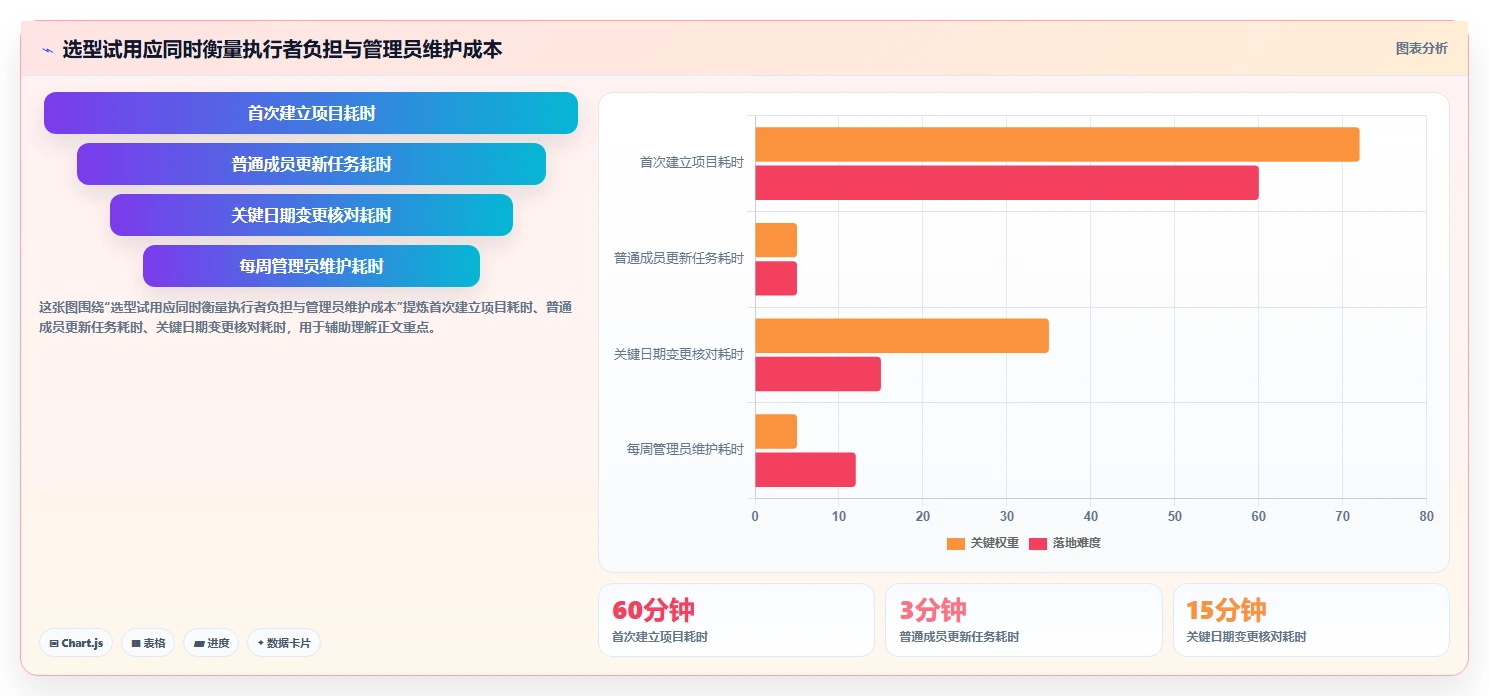1489x696 pixels.
Task: Click the header title 选型试用应同时衡量执行者负担与管理员维护成本
Action: click(x=282, y=49)
